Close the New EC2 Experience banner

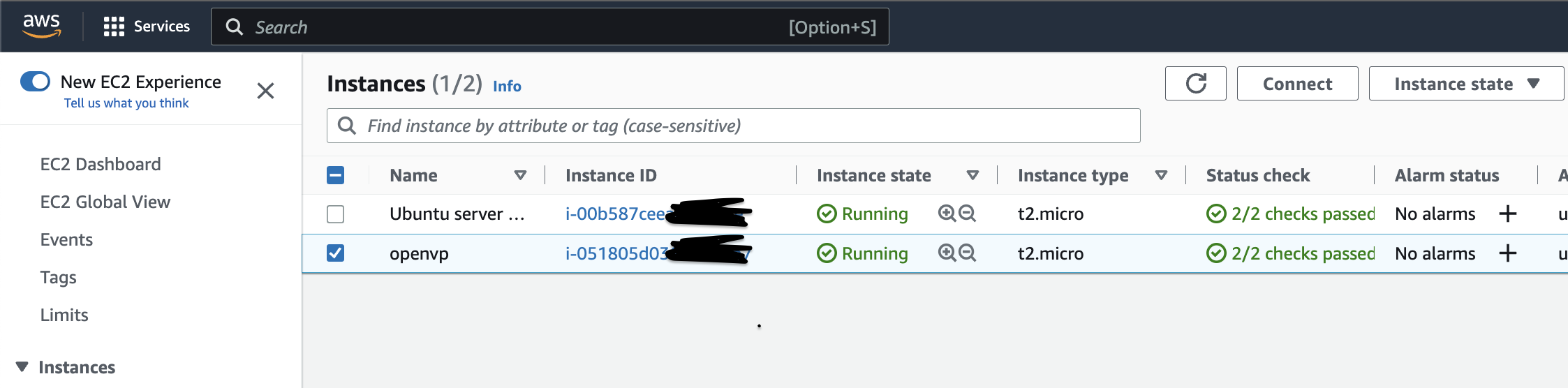tap(265, 91)
